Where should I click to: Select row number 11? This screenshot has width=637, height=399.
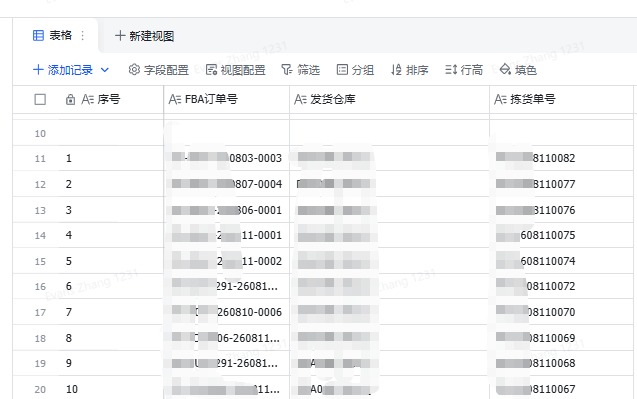point(40,158)
